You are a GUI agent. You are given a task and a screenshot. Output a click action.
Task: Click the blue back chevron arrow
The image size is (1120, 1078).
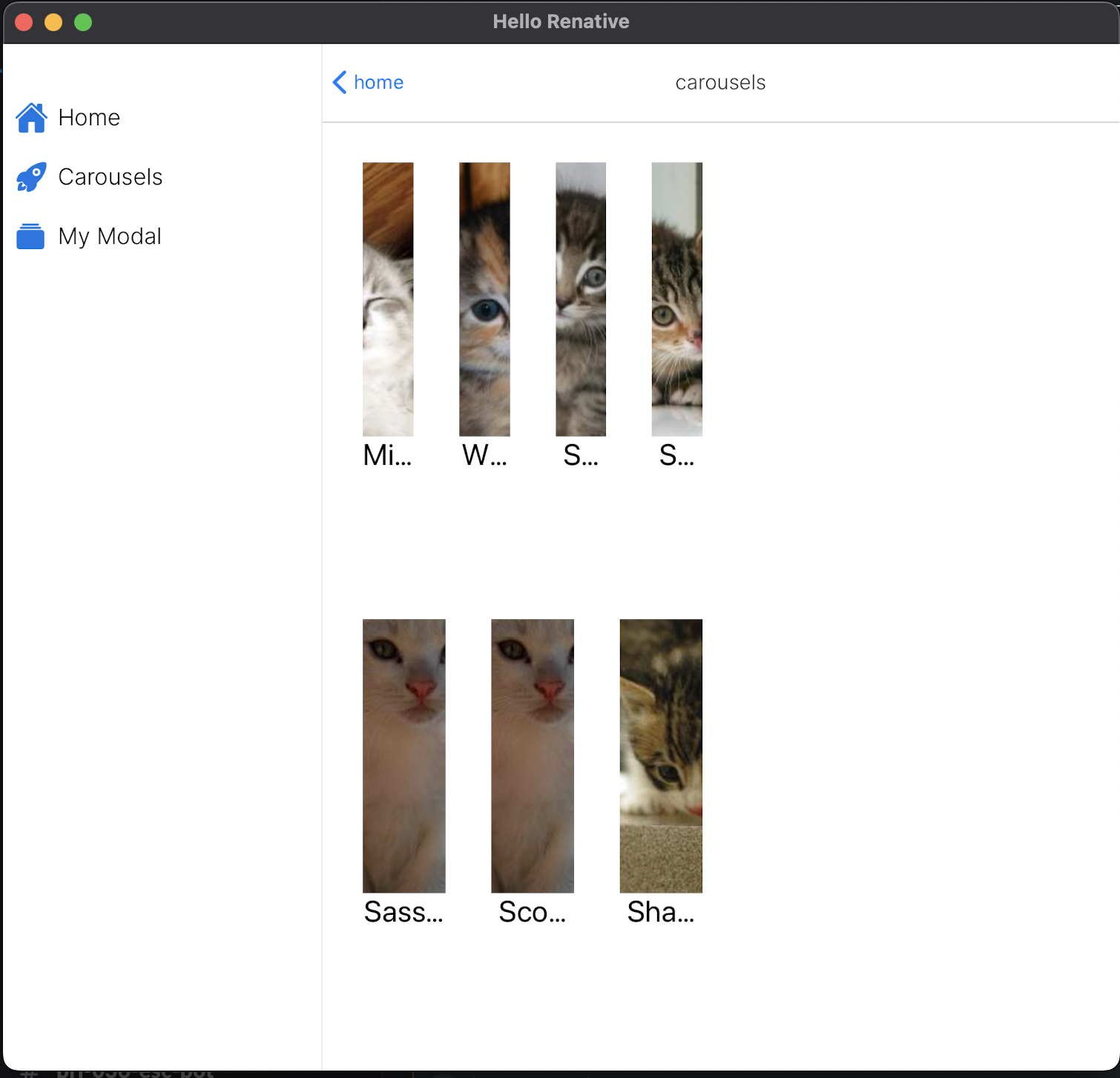point(340,82)
